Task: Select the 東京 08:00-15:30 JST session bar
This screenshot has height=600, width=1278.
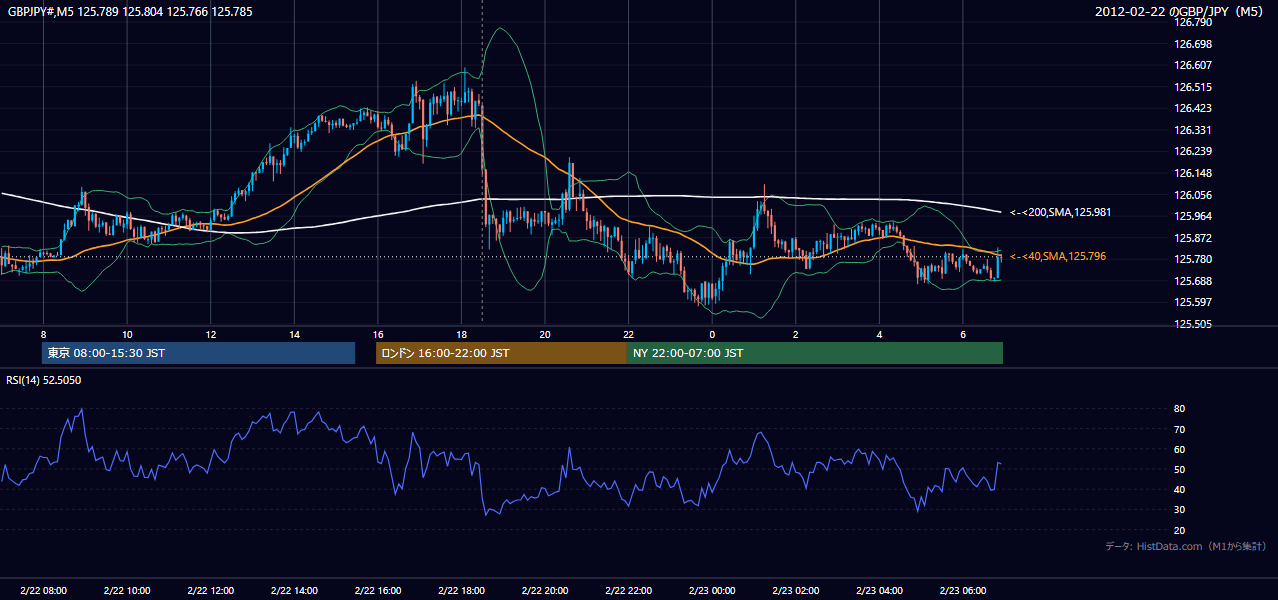Action: [198, 353]
